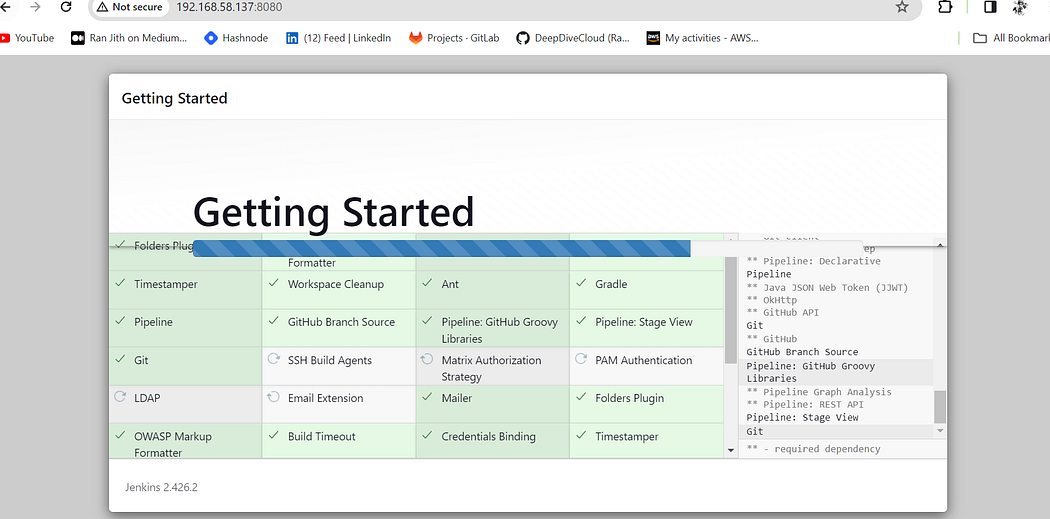1050x519 pixels.
Task: Select the log entry ** Pipeline: REST API
Action: click(805, 404)
